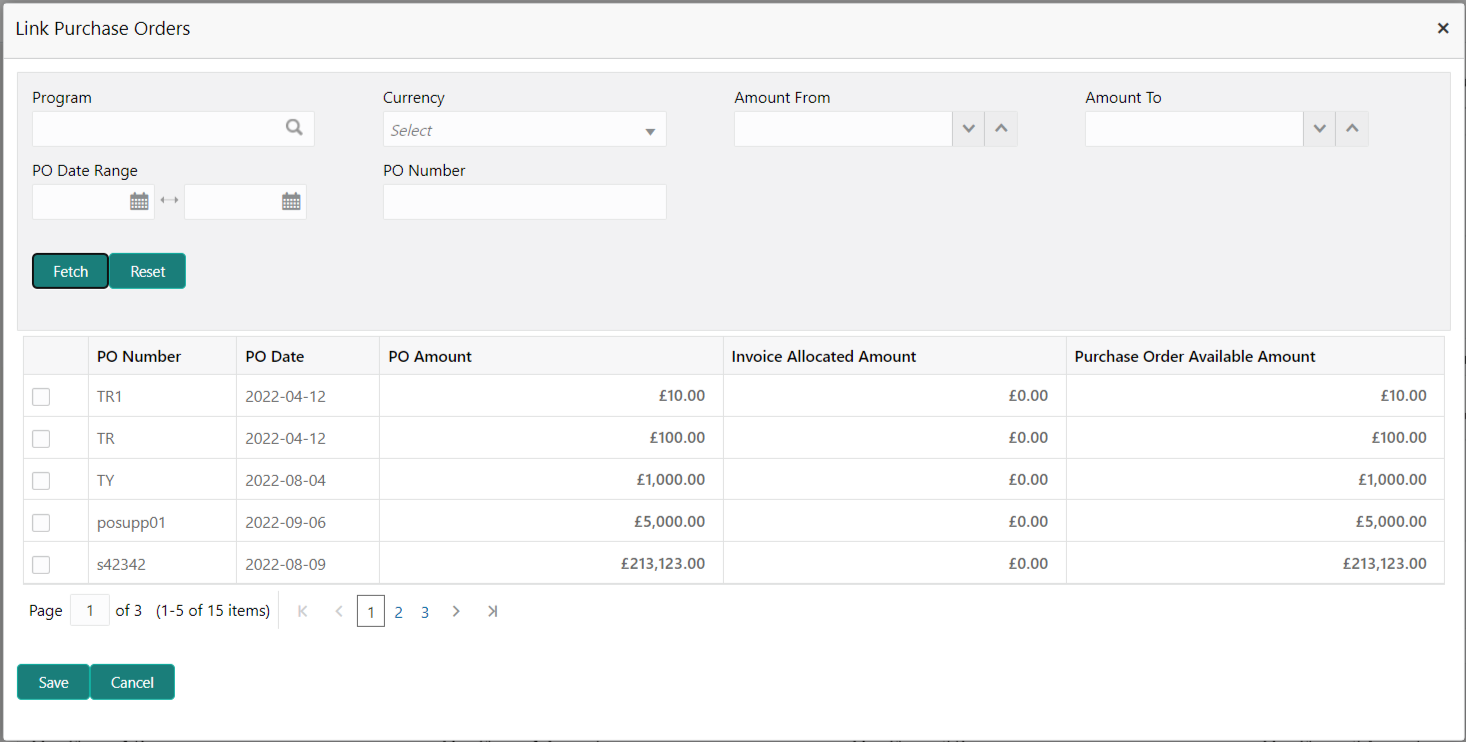Reset the search filters

click(x=148, y=271)
